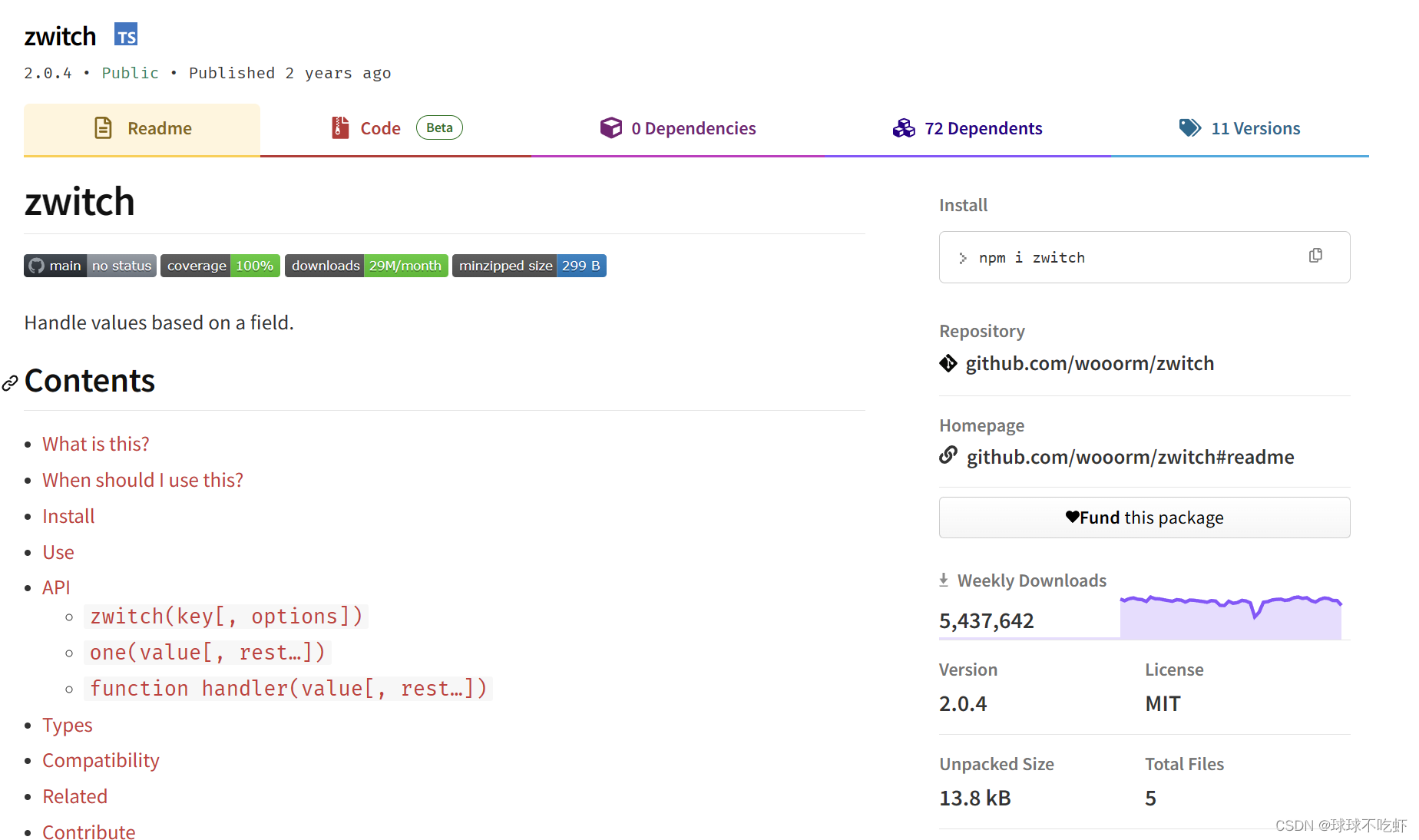Image resolution: width=1419 pixels, height=840 pixels.
Task: Open the API section link
Action: 56,587
